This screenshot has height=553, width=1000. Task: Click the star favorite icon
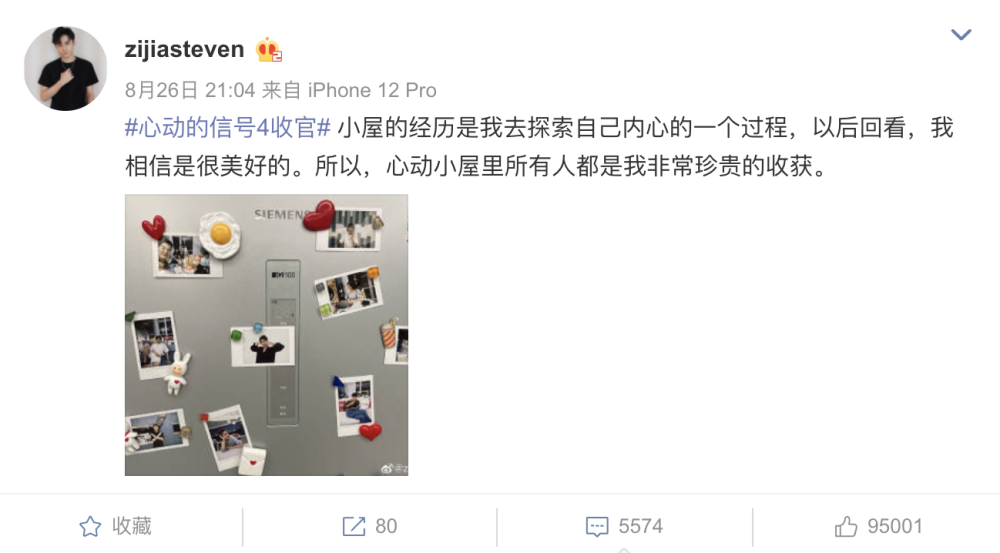(x=90, y=526)
